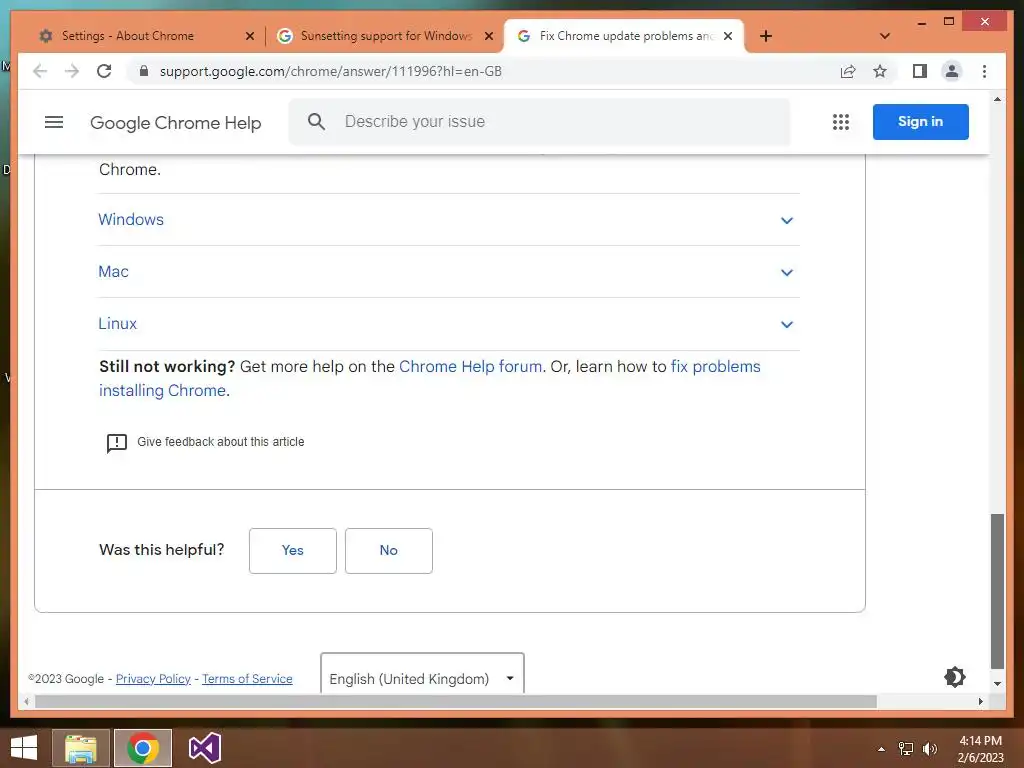Click the search magnifier icon
The height and width of the screenshot is (768, 1024).
click(316, 121)
